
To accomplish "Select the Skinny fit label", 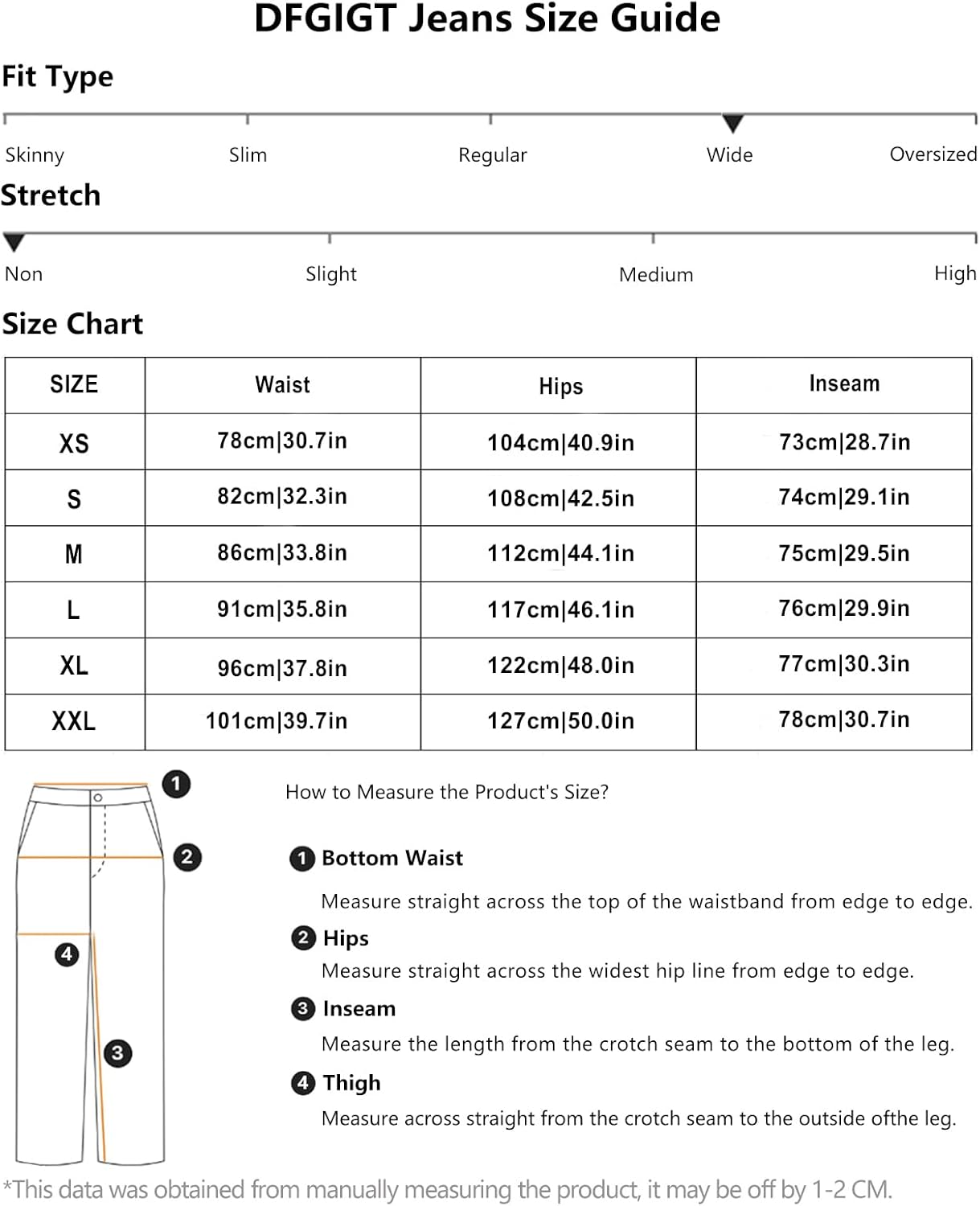I will [x=35, y=155].
